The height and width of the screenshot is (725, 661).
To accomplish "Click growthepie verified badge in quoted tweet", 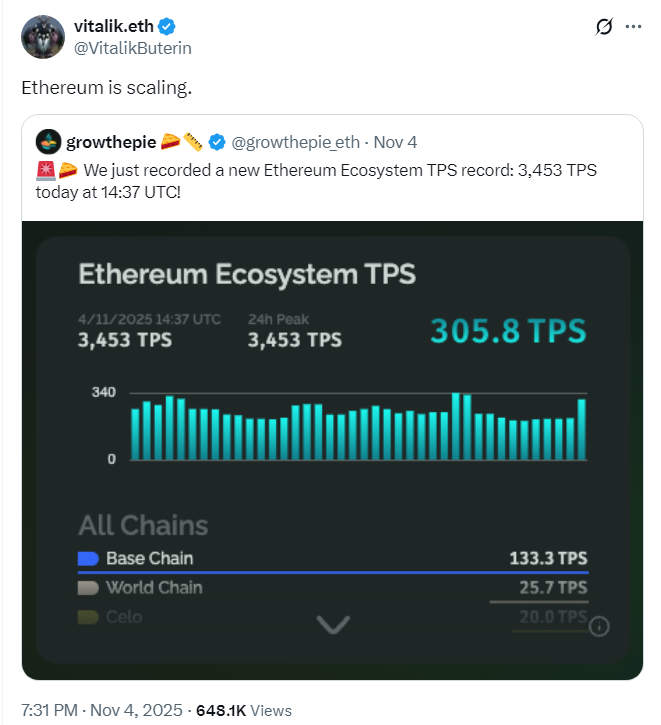I will pos(217,141).
